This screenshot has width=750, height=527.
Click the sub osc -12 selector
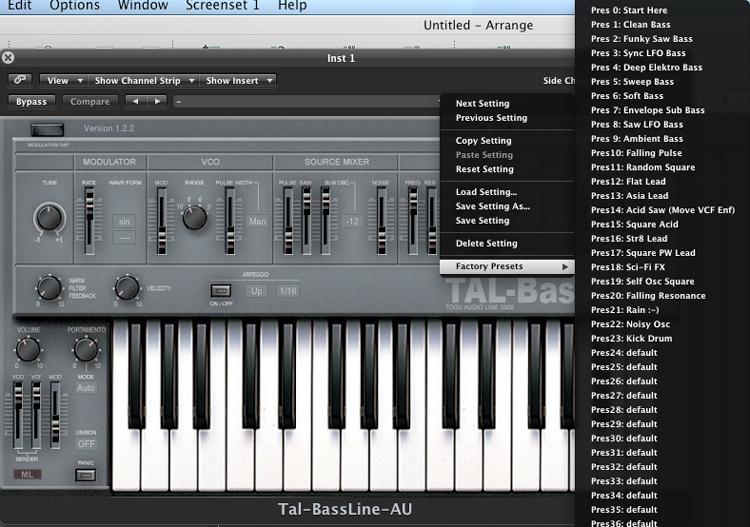pos(353,221)
